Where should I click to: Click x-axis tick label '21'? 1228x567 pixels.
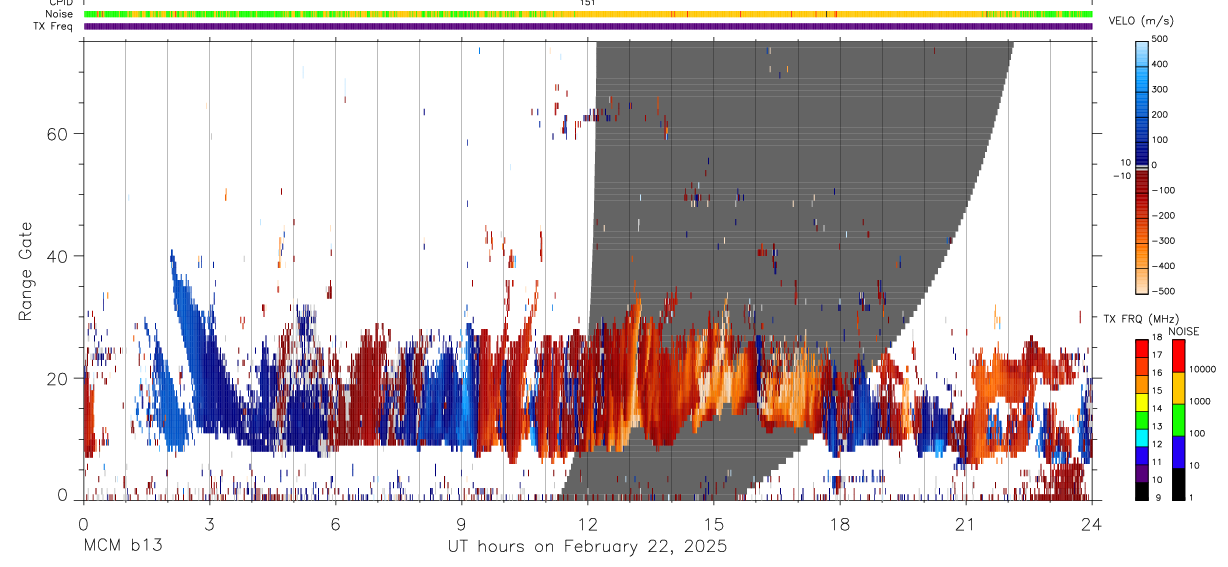966,523
